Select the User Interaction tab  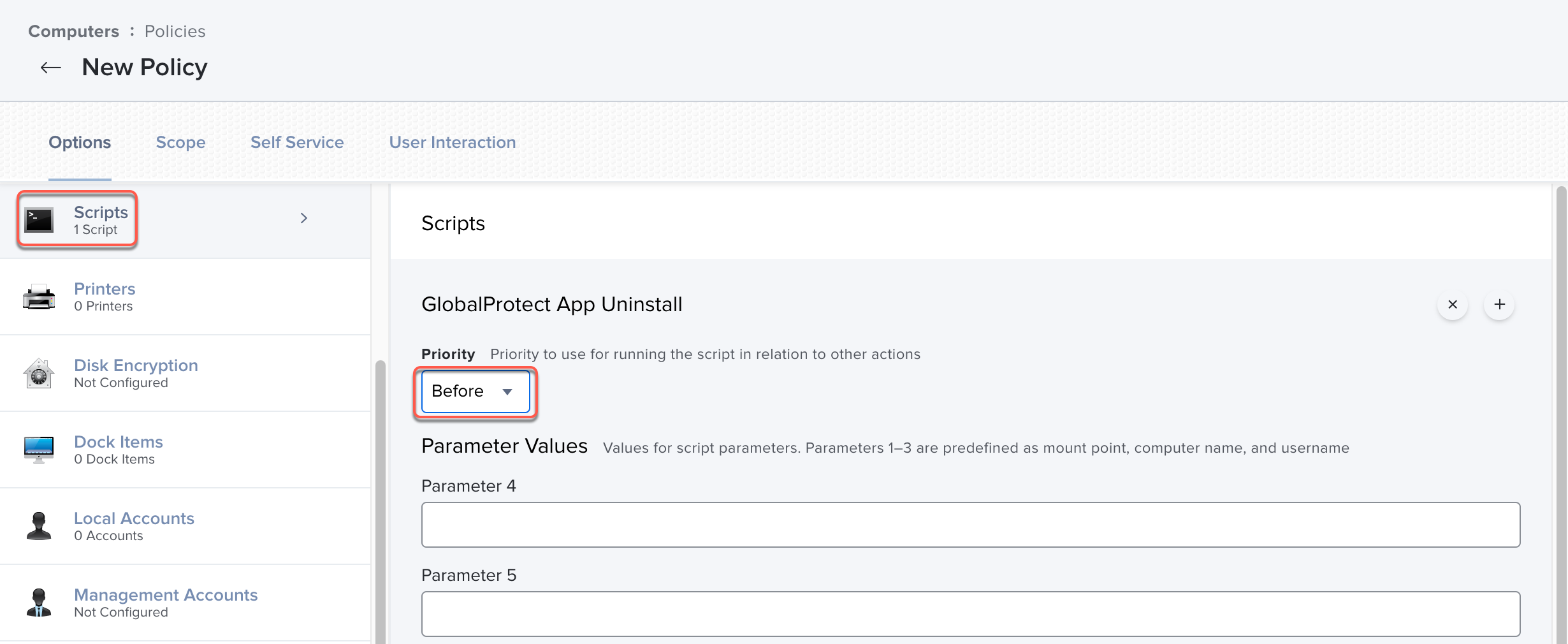click(453, 142)
